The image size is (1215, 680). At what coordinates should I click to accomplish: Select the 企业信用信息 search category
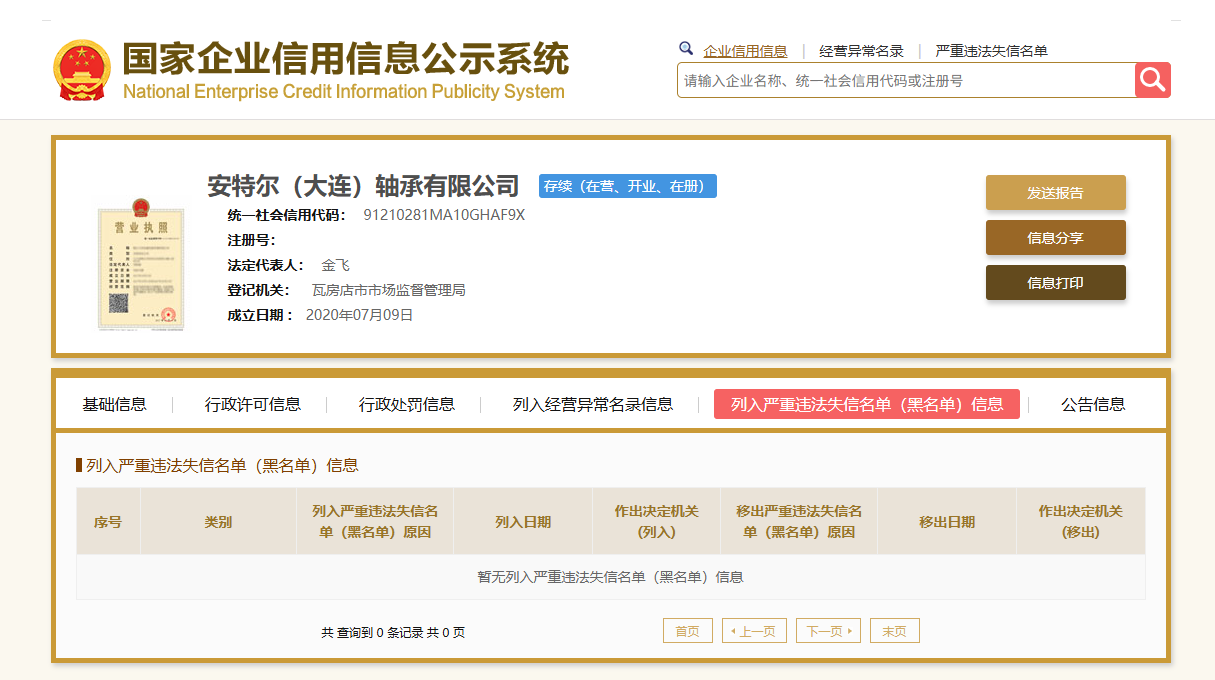coord(745,51)
